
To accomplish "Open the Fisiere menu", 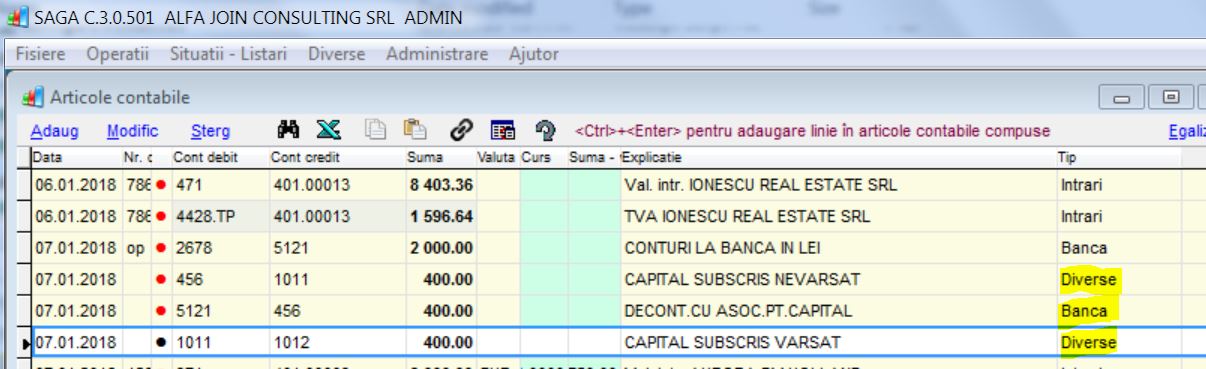I will (x=41, y=54).
